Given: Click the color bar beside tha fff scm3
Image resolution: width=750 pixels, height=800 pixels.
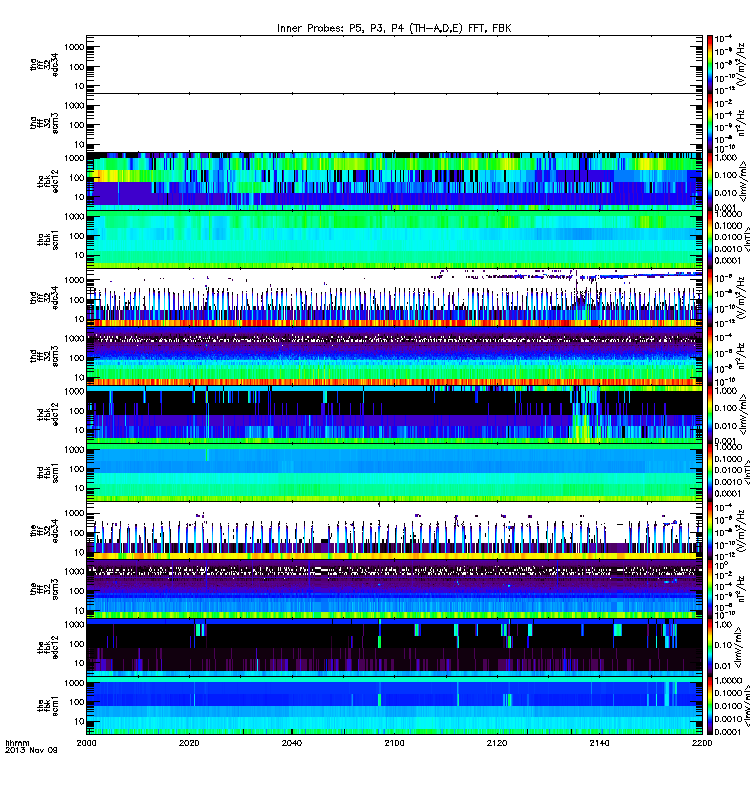Looking at the screenshot, I should pos(710,123).
